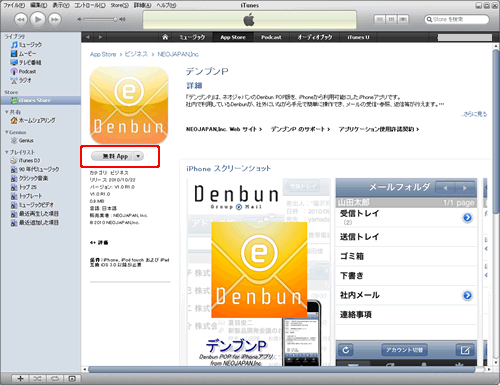Toggle shuffle at the bottom bar
500x385 pixels.
coord(37,379)
